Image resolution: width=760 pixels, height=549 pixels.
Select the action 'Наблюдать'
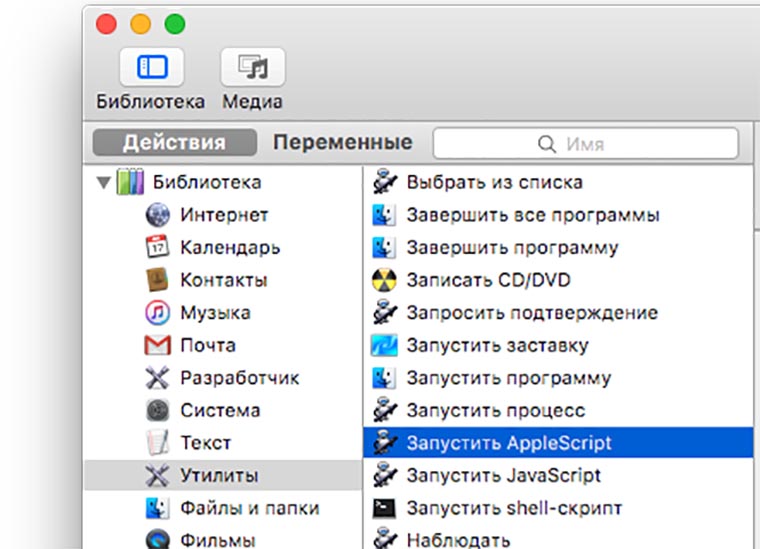coord(458,540)
